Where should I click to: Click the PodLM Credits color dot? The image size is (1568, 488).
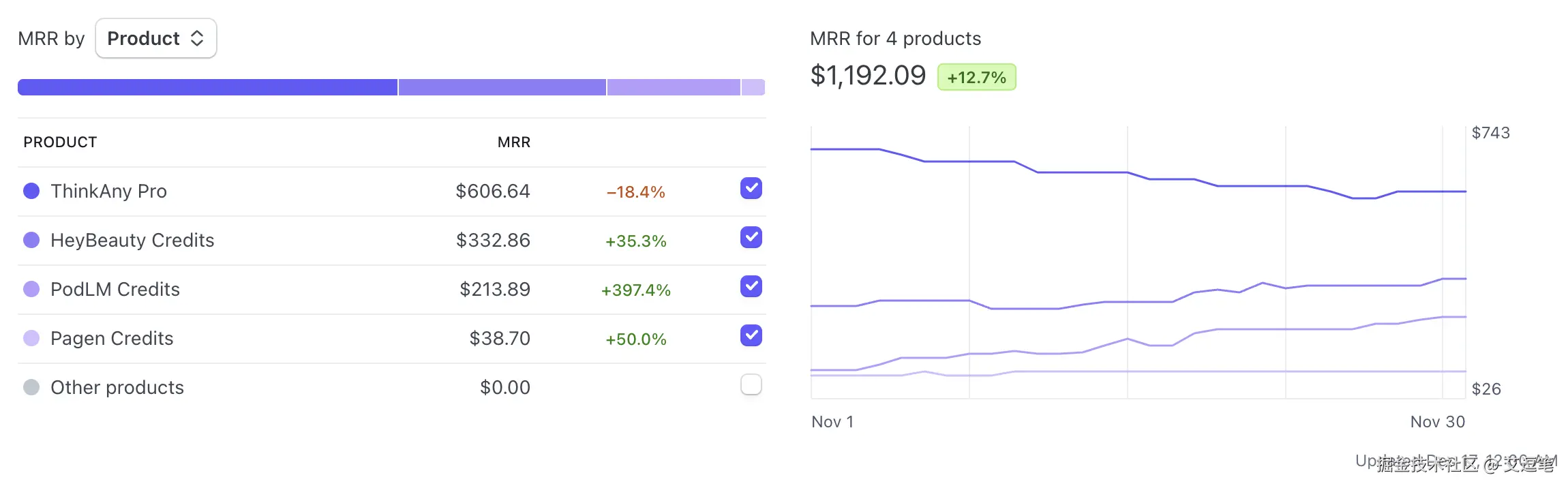click(31, 290)
